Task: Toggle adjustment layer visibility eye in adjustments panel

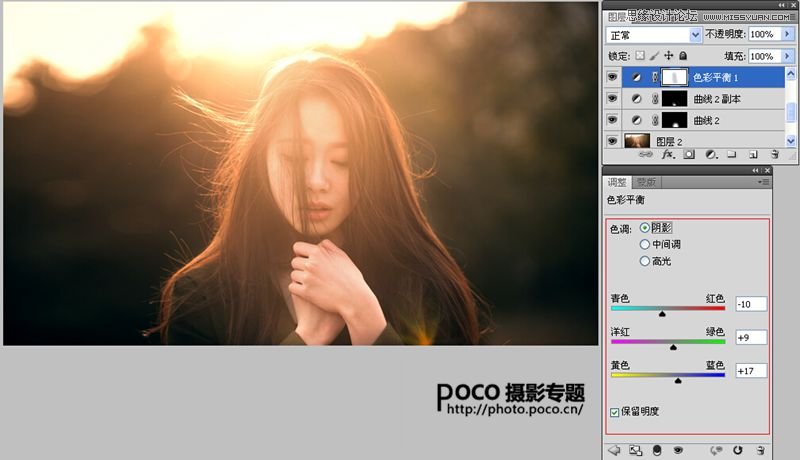Action: (x=678, y=450)
